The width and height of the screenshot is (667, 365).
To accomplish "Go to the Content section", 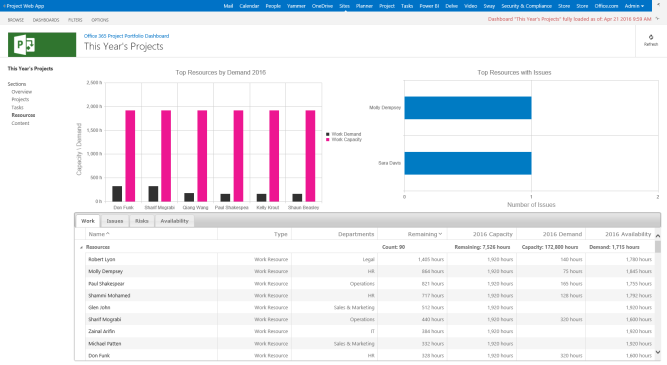I will pyautogui.click(x=20, y=123).
